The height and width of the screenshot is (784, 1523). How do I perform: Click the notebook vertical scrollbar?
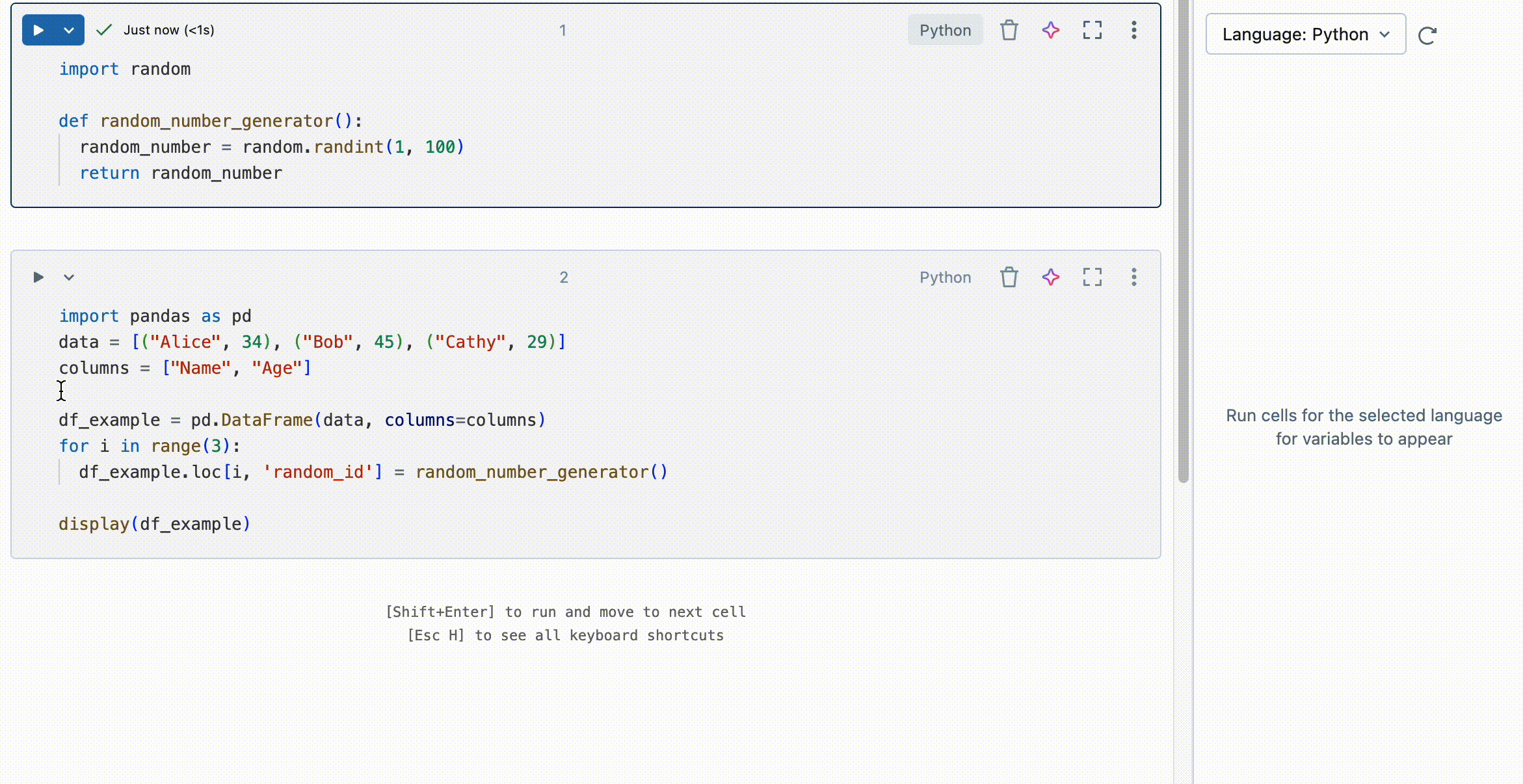1183,260
